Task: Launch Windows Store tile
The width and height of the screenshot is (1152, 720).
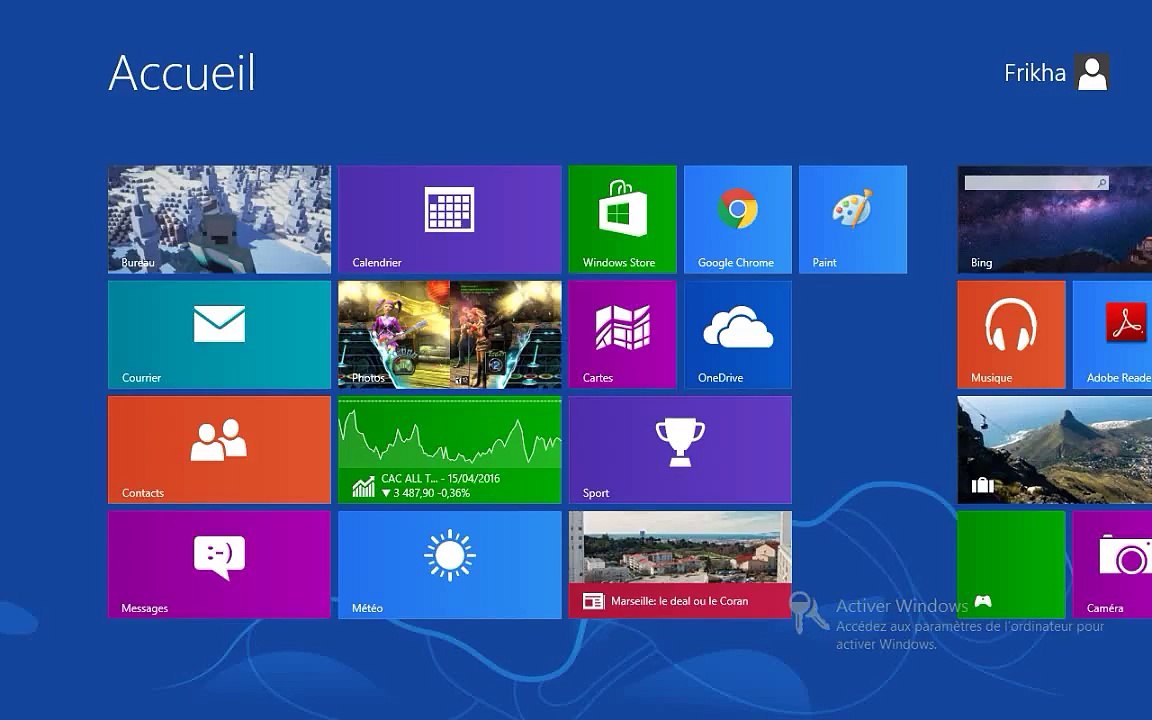Action: (x=622, y=219)
